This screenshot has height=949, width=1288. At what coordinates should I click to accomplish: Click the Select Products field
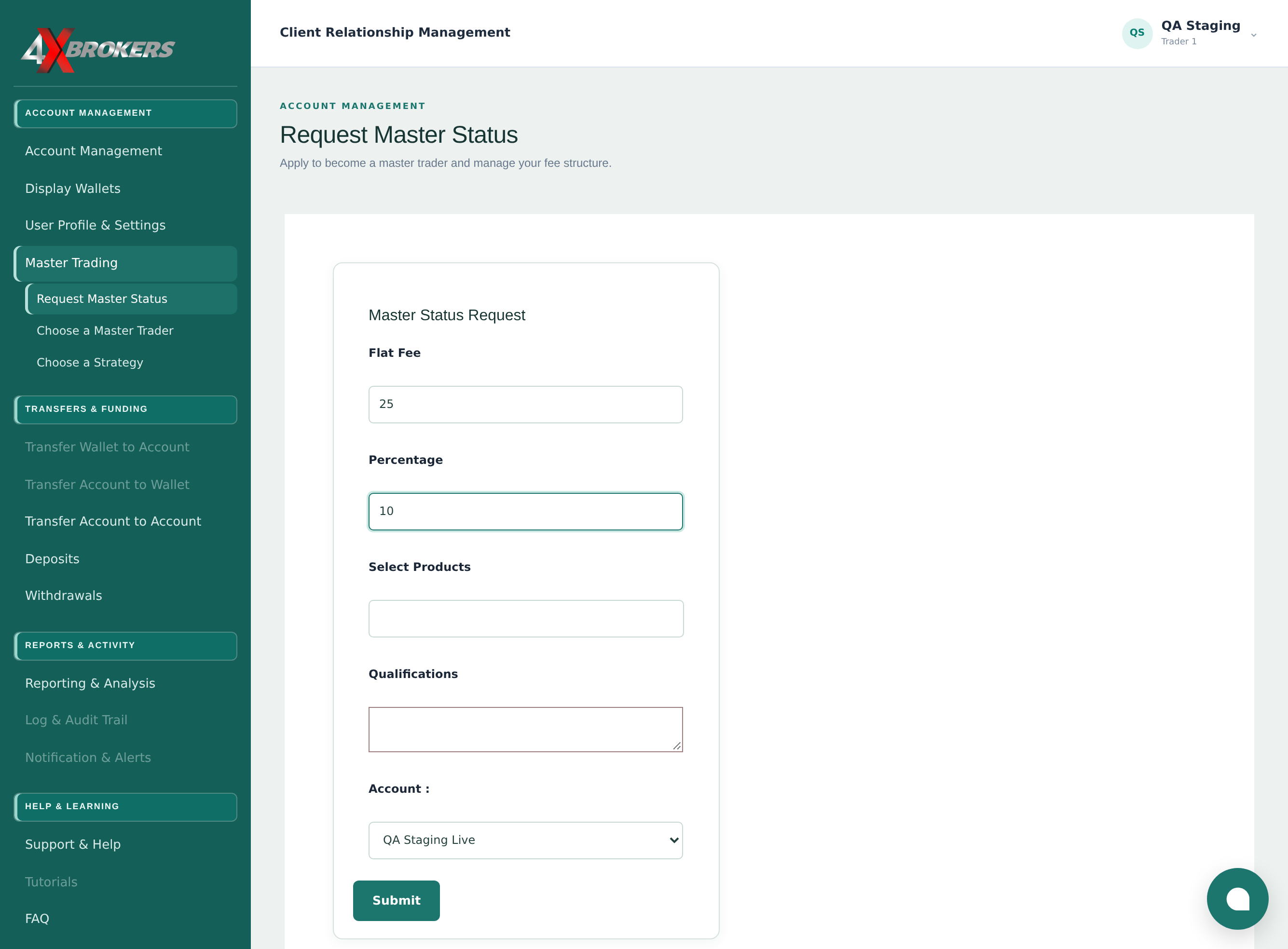pos(526,619)
